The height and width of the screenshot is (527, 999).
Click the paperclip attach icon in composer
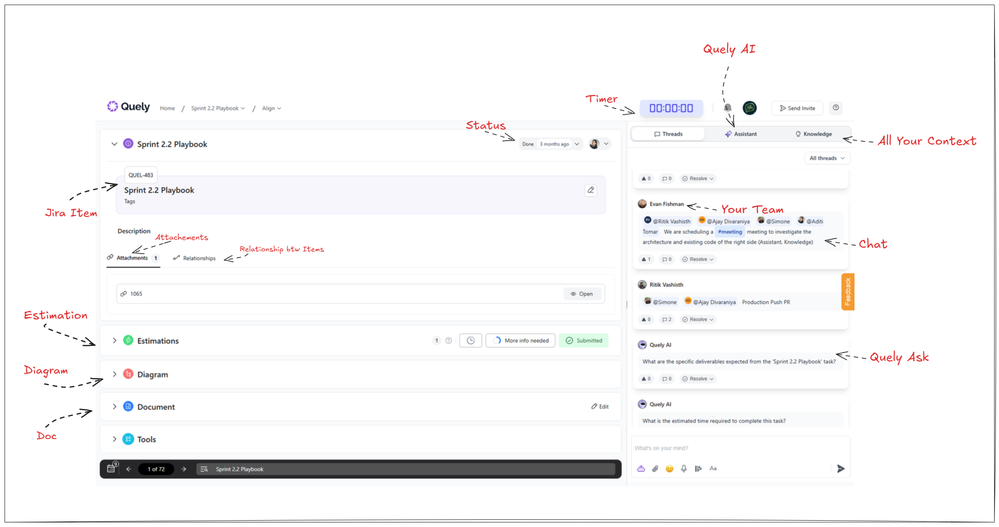(x=655, y=468)
